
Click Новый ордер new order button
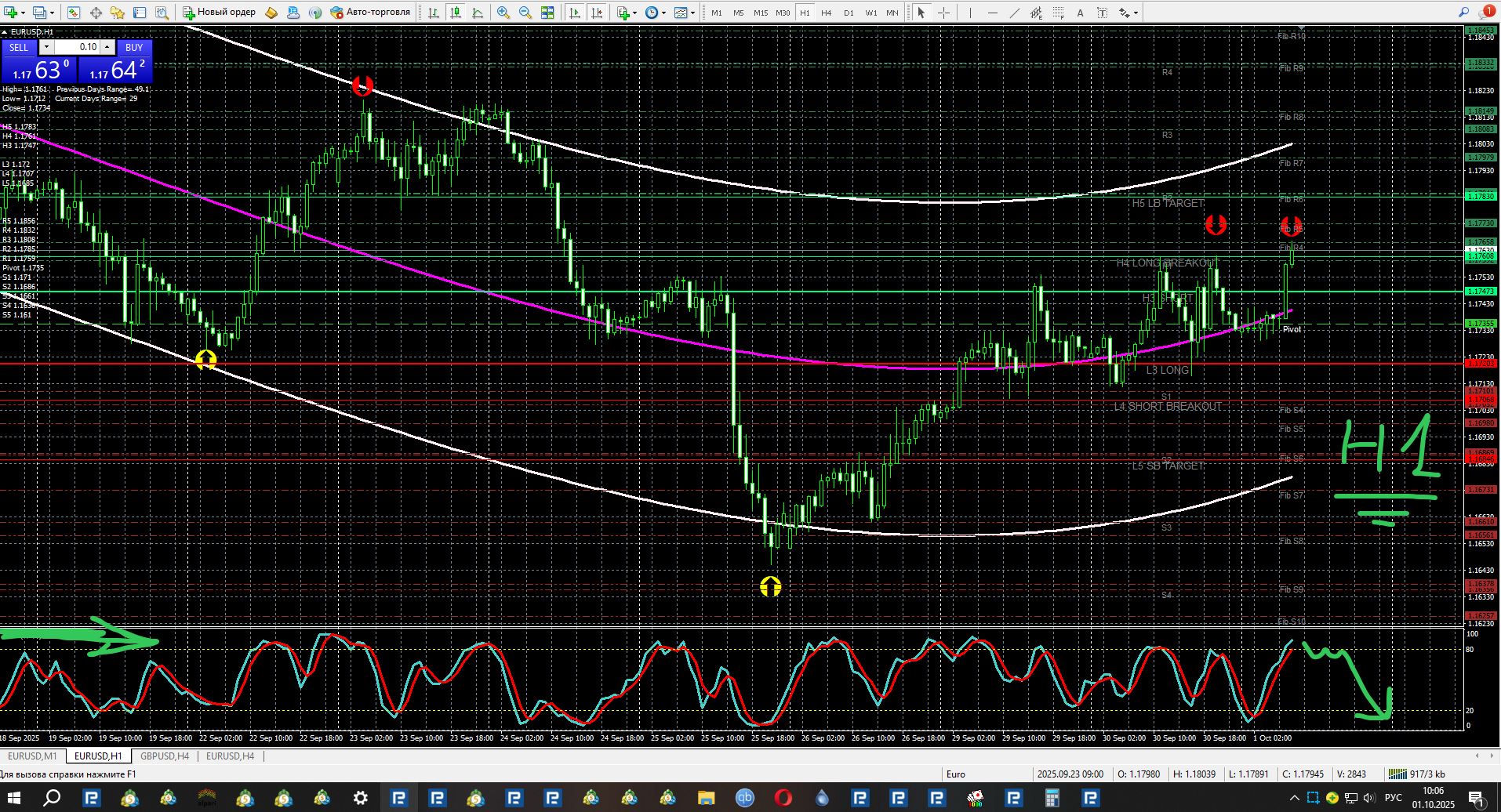click(220, 13)
